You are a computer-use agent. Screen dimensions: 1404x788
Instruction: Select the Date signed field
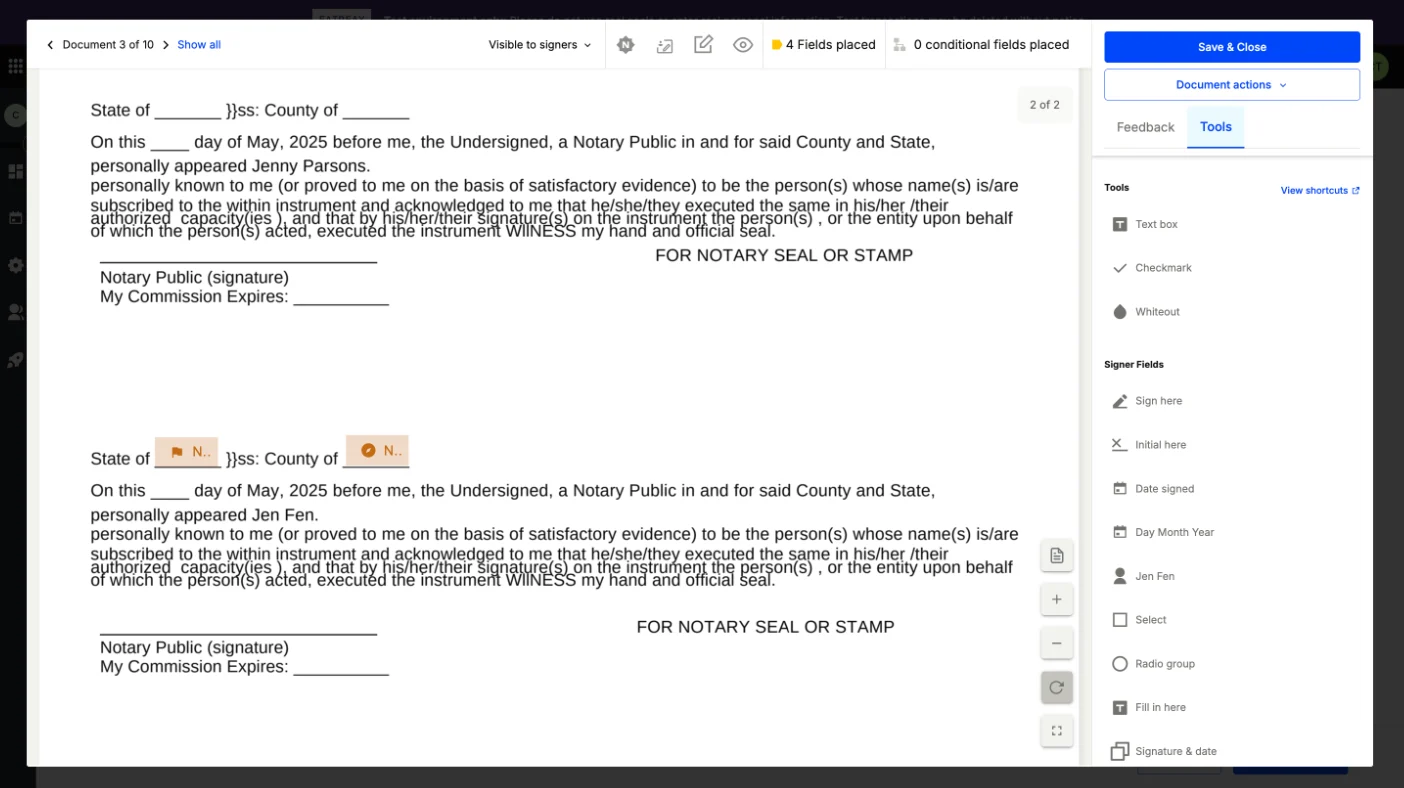(x=1153, y=489)
